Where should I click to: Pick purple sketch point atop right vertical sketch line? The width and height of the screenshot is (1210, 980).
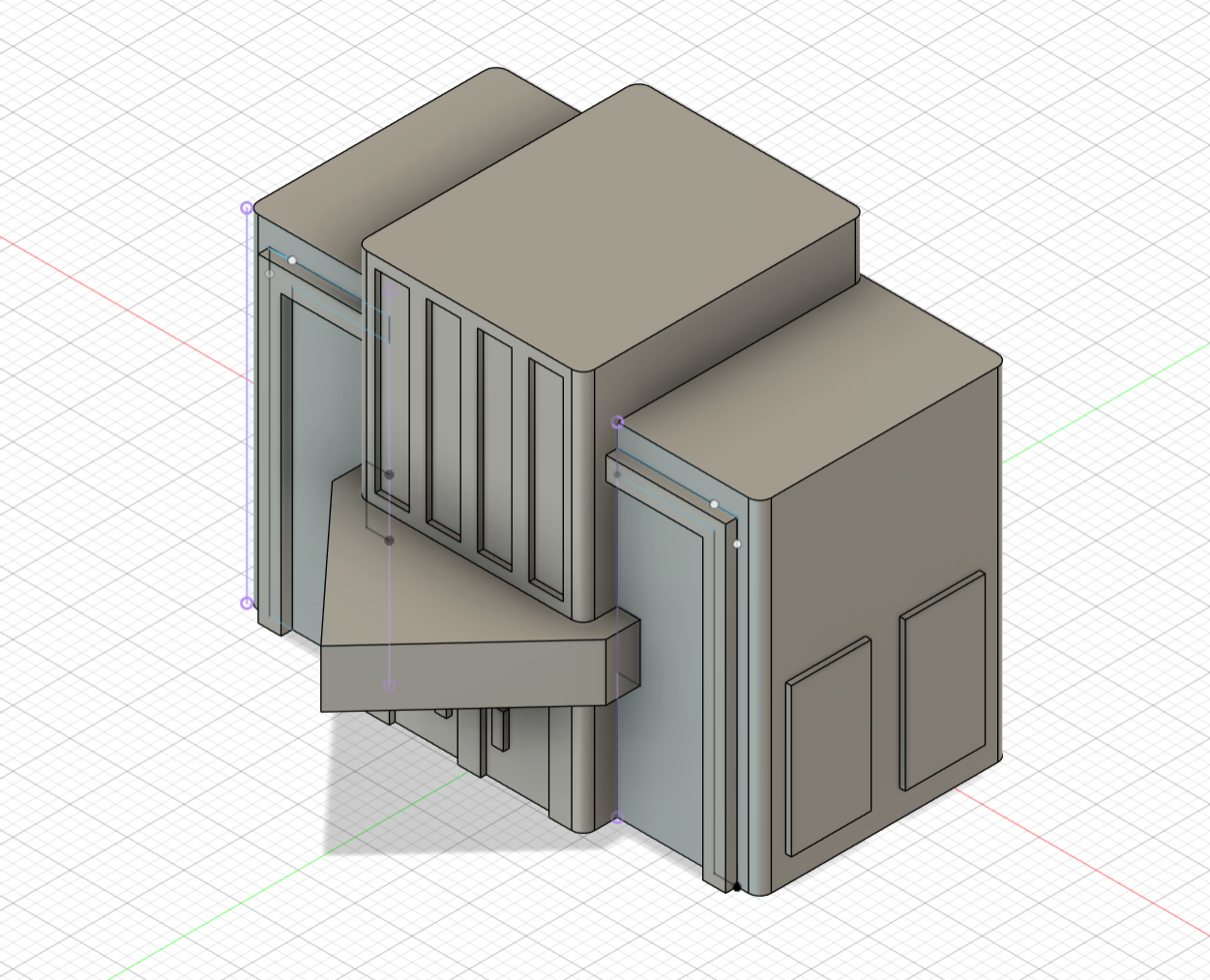click(618, 422)
